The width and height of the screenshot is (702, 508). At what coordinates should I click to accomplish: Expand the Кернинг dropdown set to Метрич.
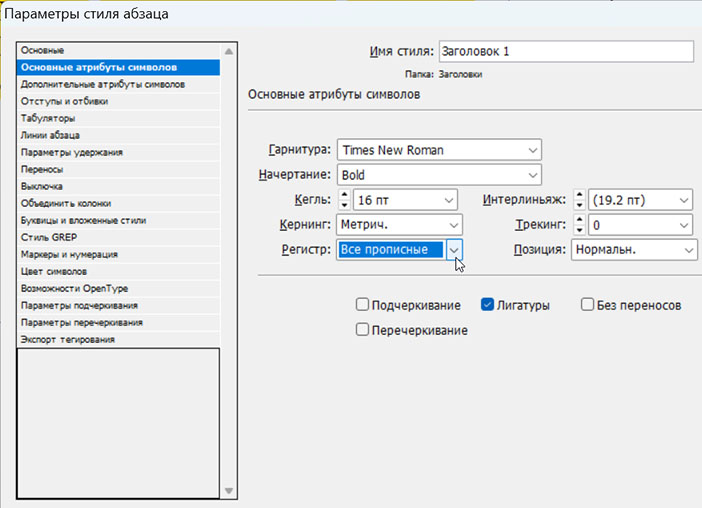453,225
